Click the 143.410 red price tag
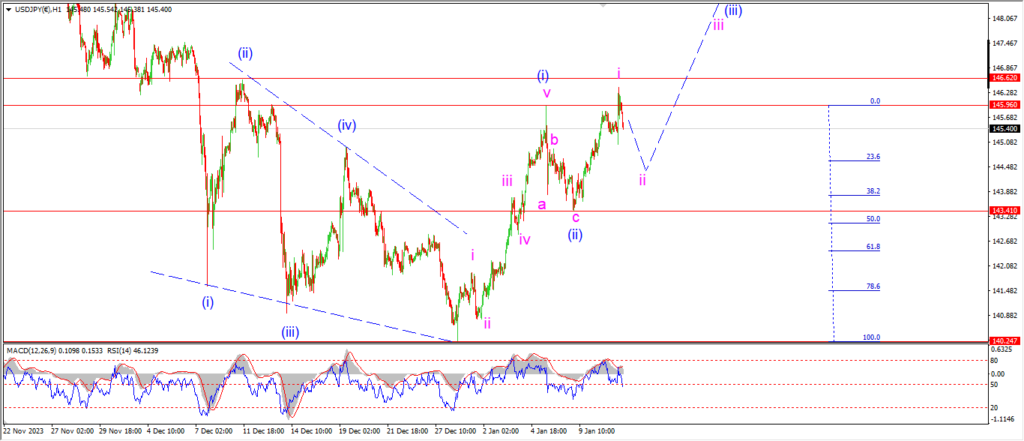Viewport: 1024px width, 441px height. [1004, 211]
